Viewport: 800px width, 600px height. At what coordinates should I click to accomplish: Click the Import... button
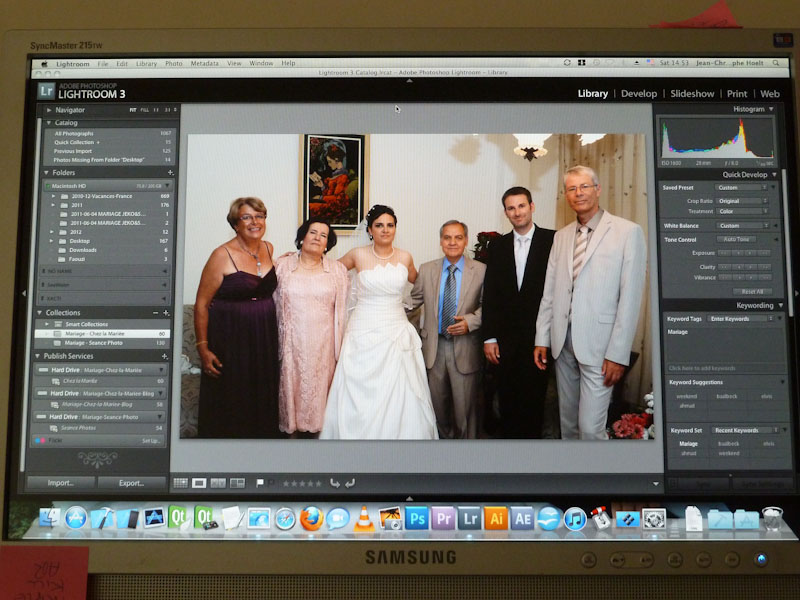point(61,483)
